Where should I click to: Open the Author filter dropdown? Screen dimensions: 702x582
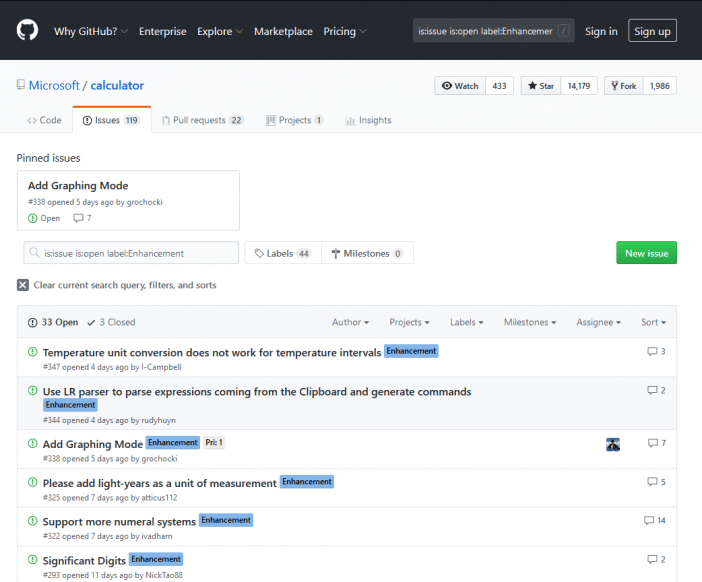tap(350, 322)
